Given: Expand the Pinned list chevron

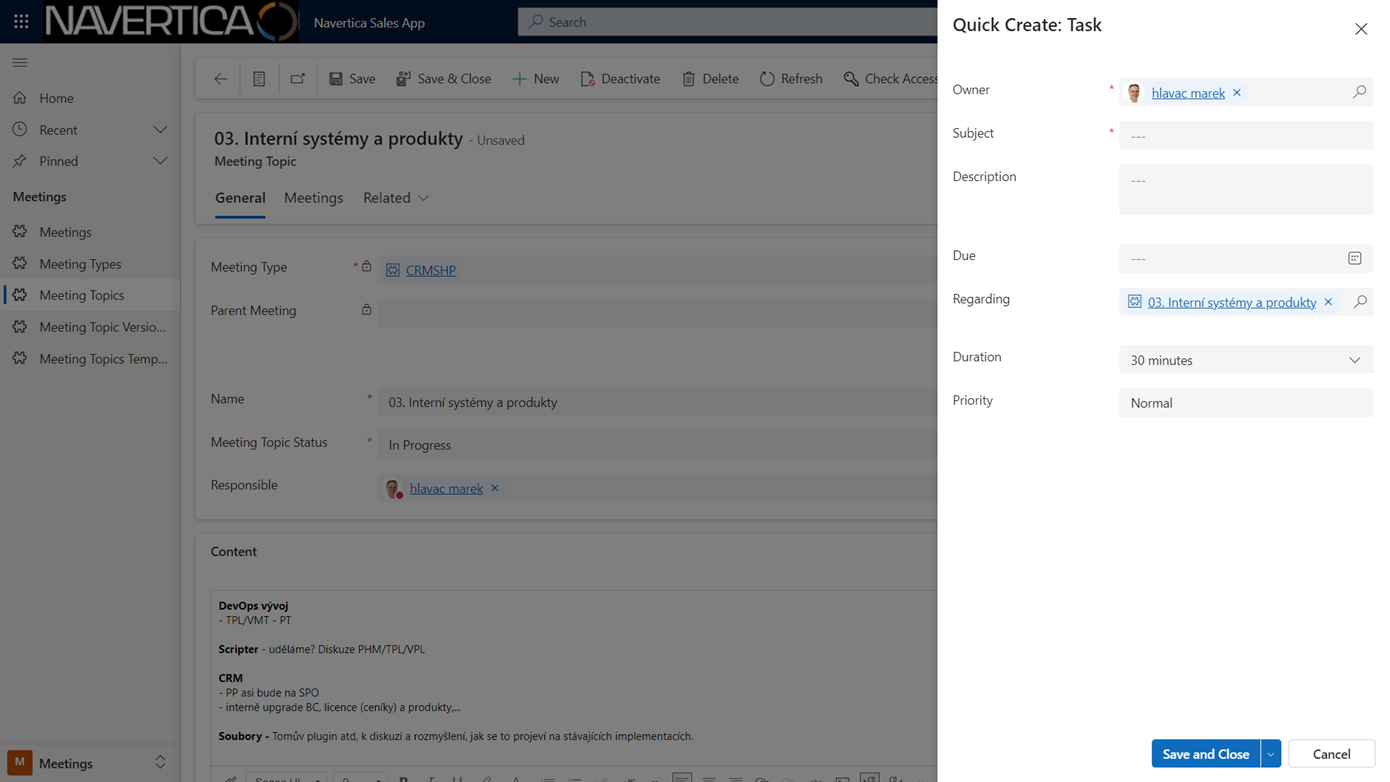Looking at the screenshot, I should coord(160,161).
